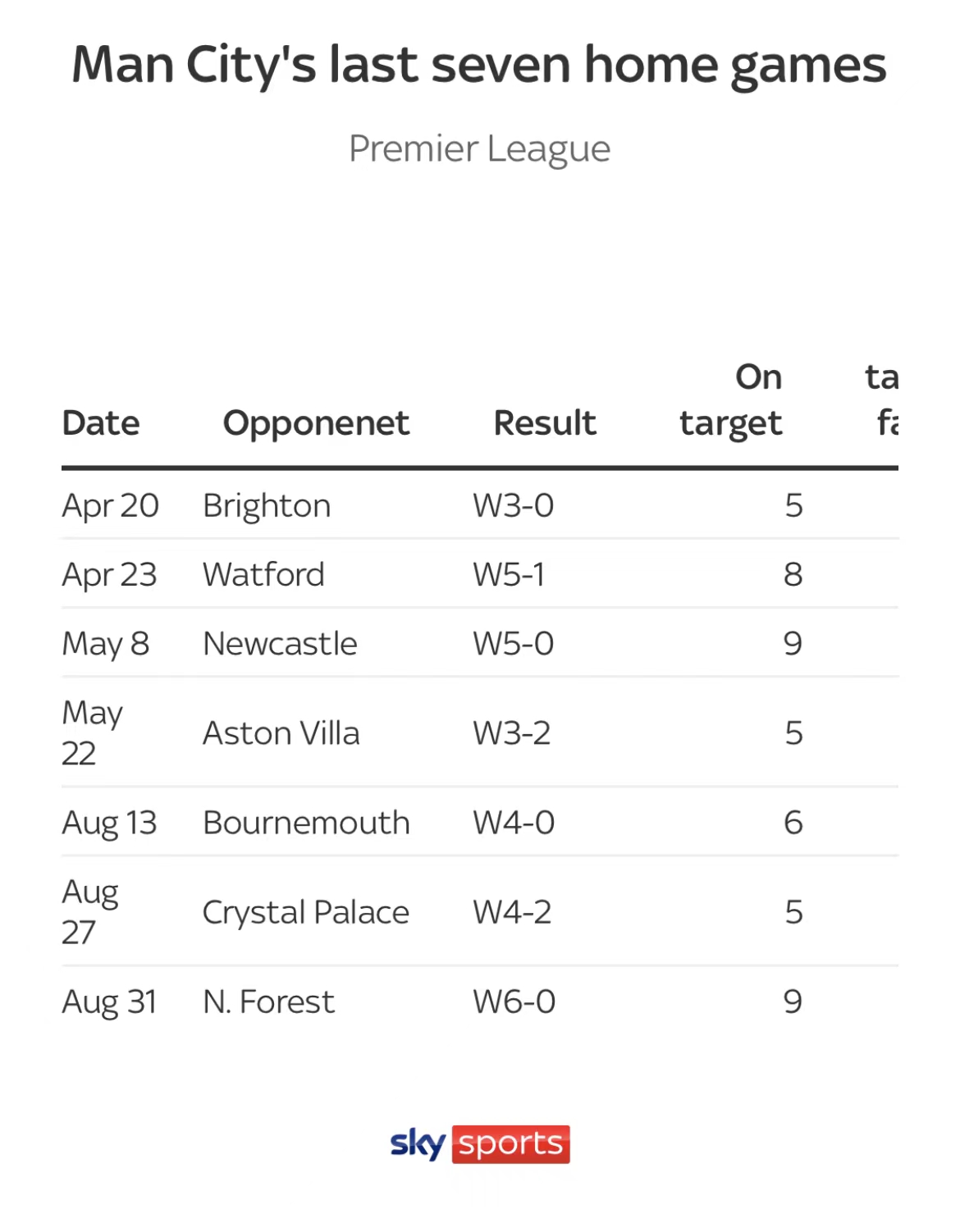
Task: Select the Aston Villa opponent cell
Action: pyautogui.click(x=281, y=732)
